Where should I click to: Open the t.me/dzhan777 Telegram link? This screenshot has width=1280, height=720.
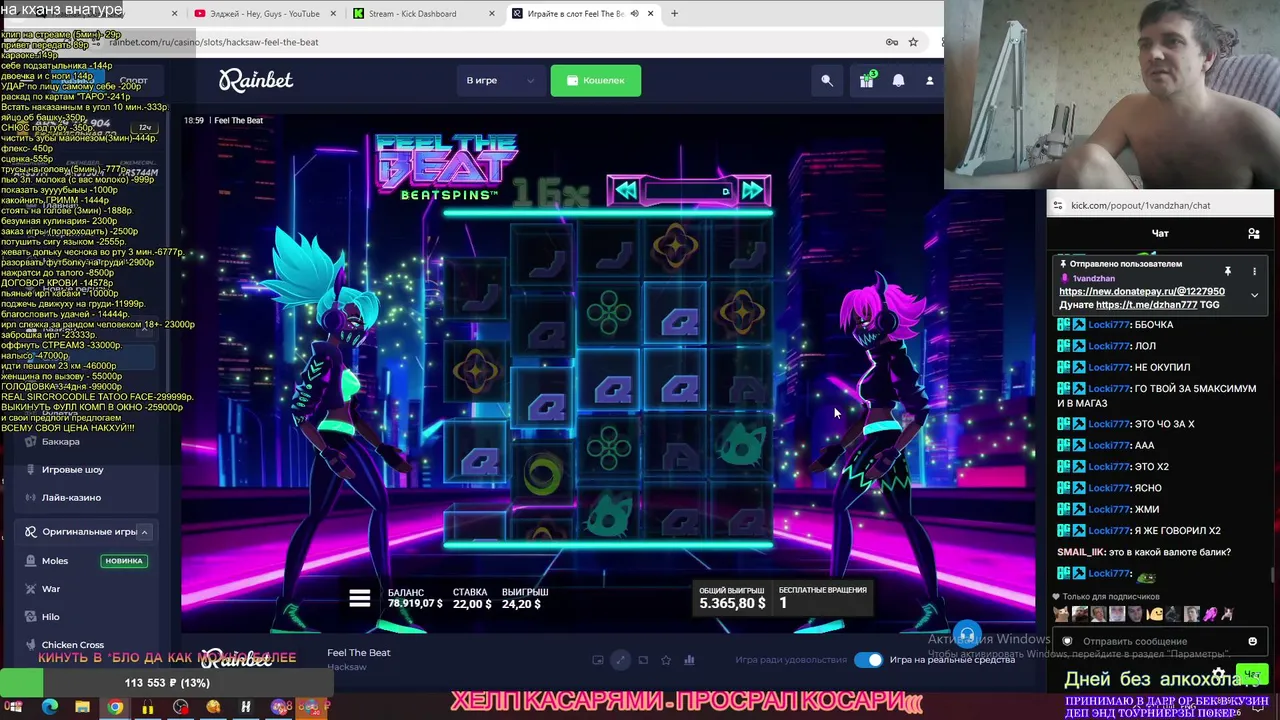coord(1146,305)
